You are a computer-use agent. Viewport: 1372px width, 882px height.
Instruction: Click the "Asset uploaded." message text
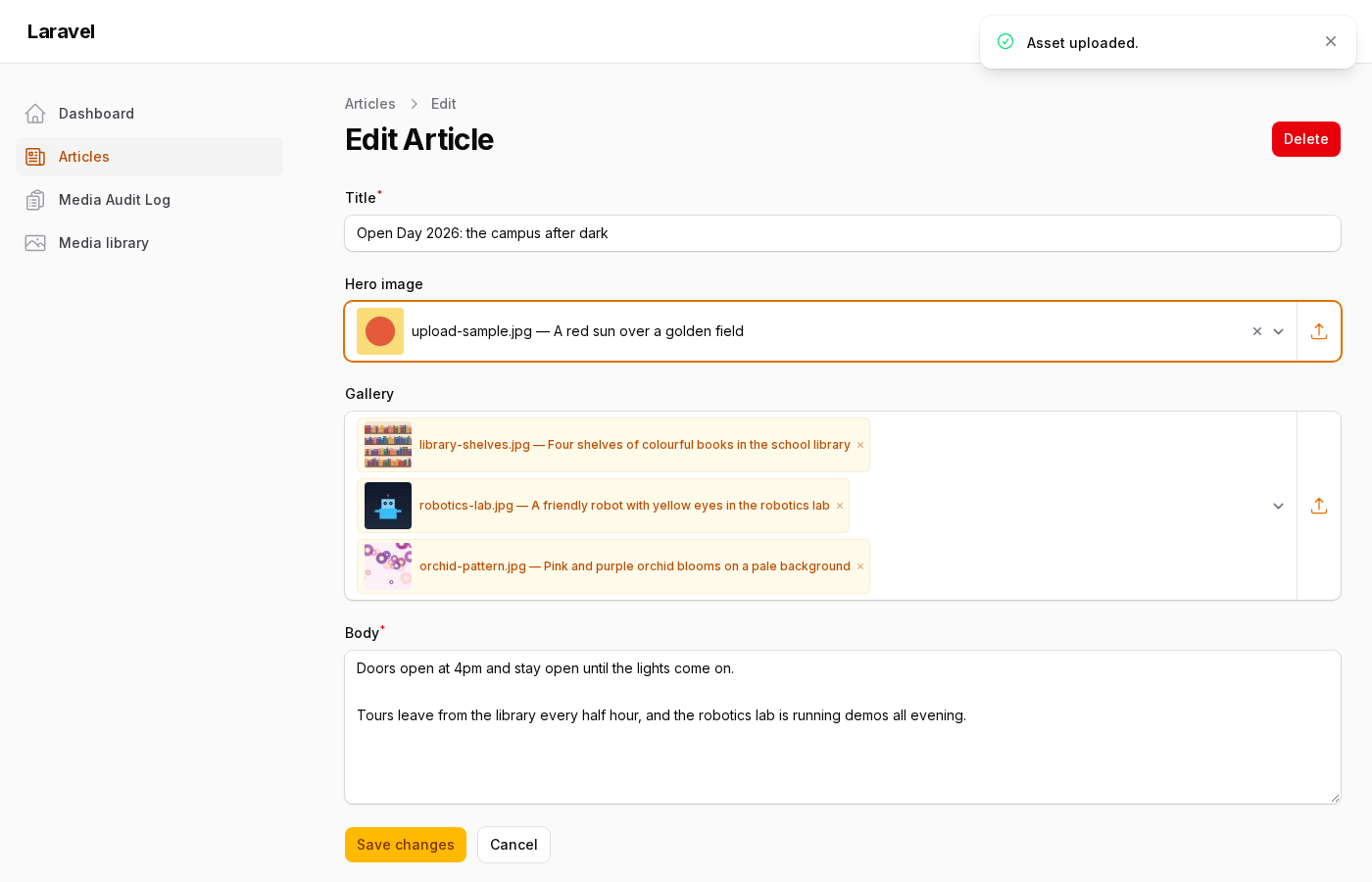point(1083,43)
